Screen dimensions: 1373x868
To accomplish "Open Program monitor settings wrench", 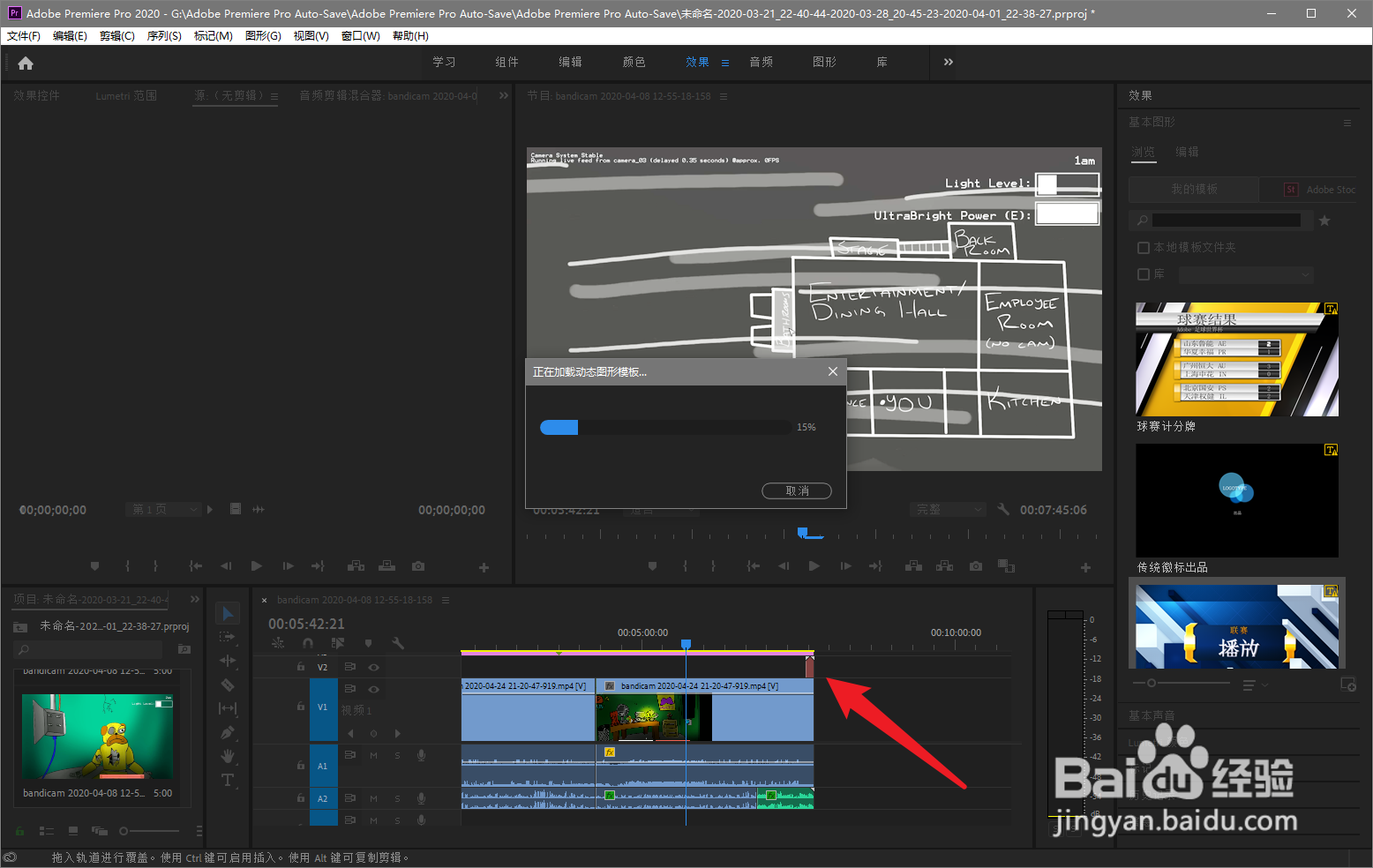I will pyautogui.click(x=1003, y=510).
